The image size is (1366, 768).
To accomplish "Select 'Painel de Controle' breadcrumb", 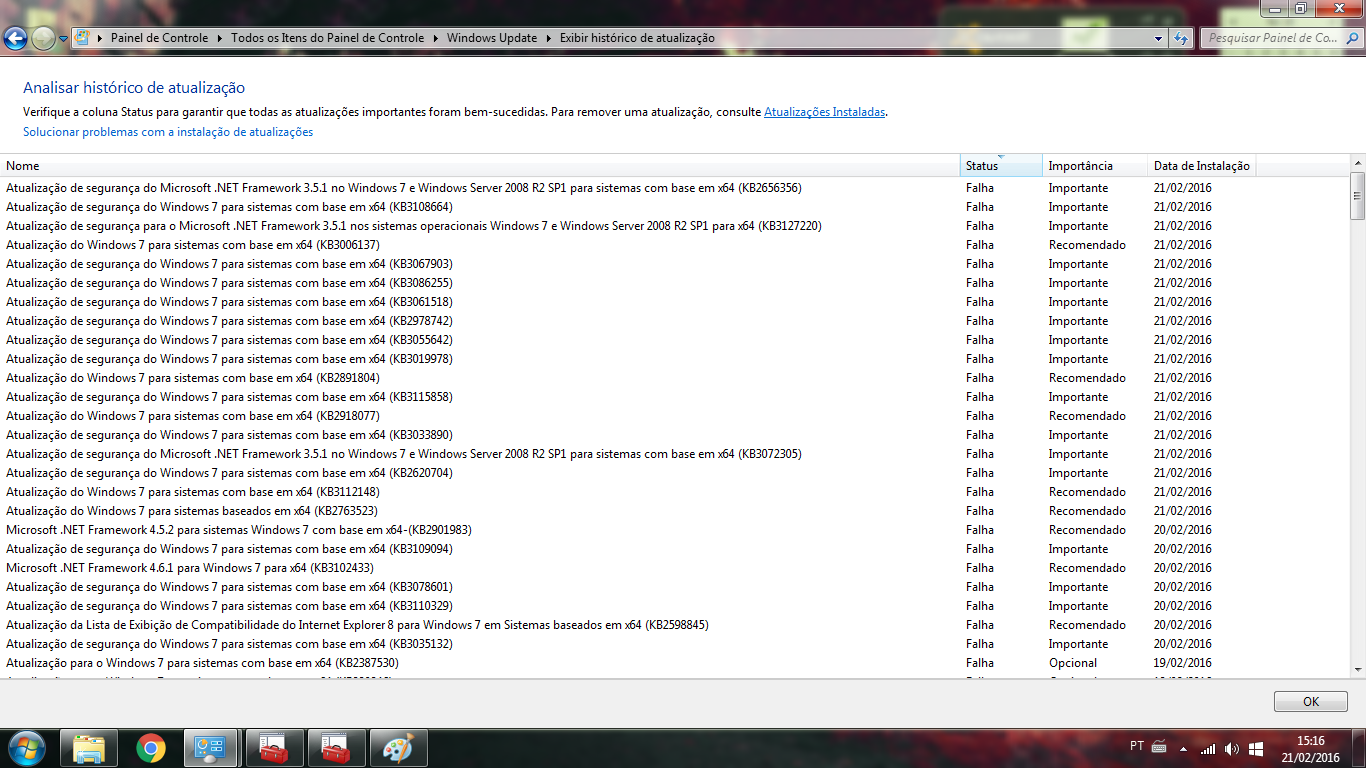I will click(x=159, y=38).
